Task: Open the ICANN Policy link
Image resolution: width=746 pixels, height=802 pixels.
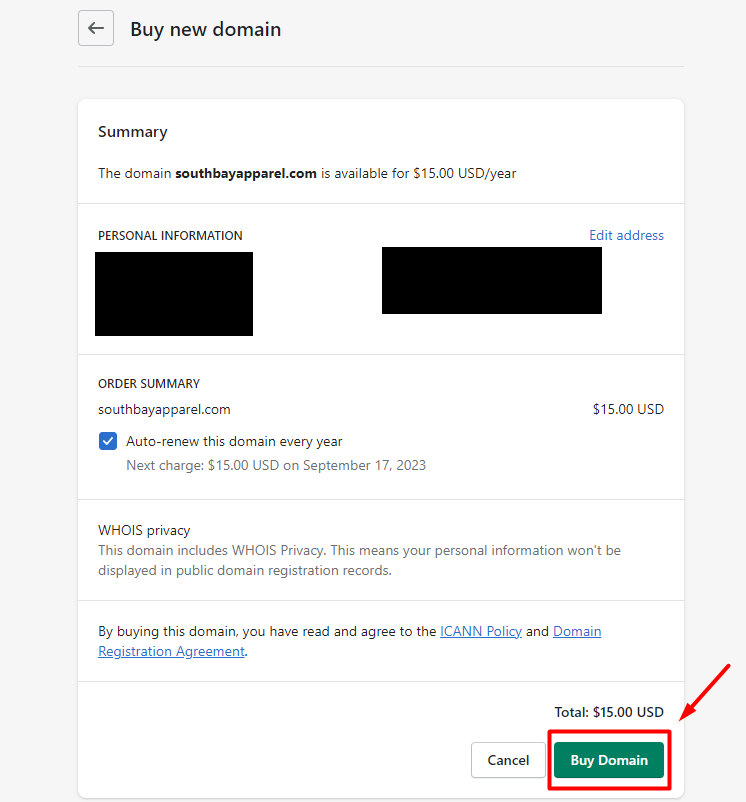Action: coord(481,631)
